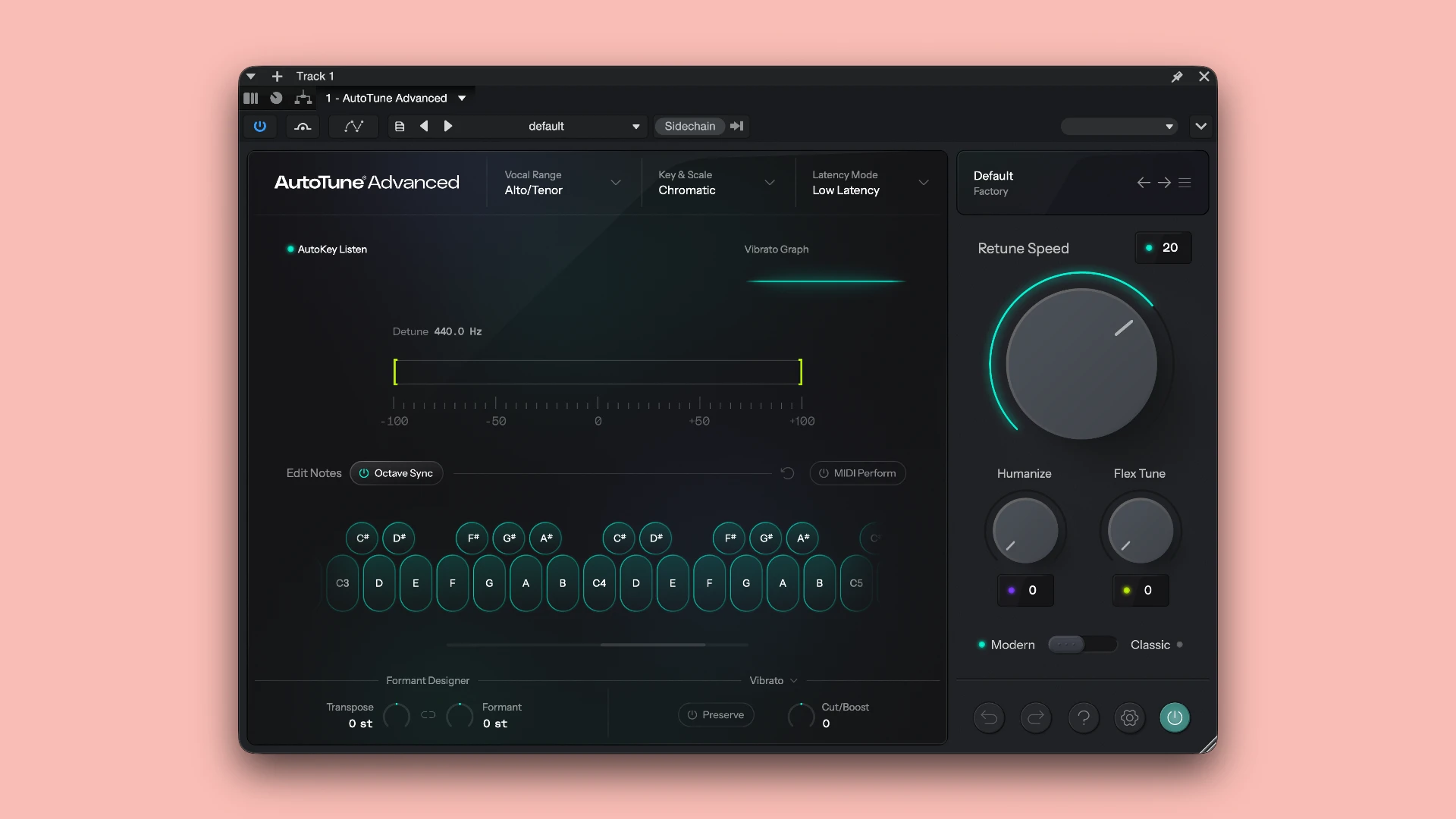The image size is (1456, 819).
Task: Toggle the teal AutoTune power button
Action: pos(1175,717)
